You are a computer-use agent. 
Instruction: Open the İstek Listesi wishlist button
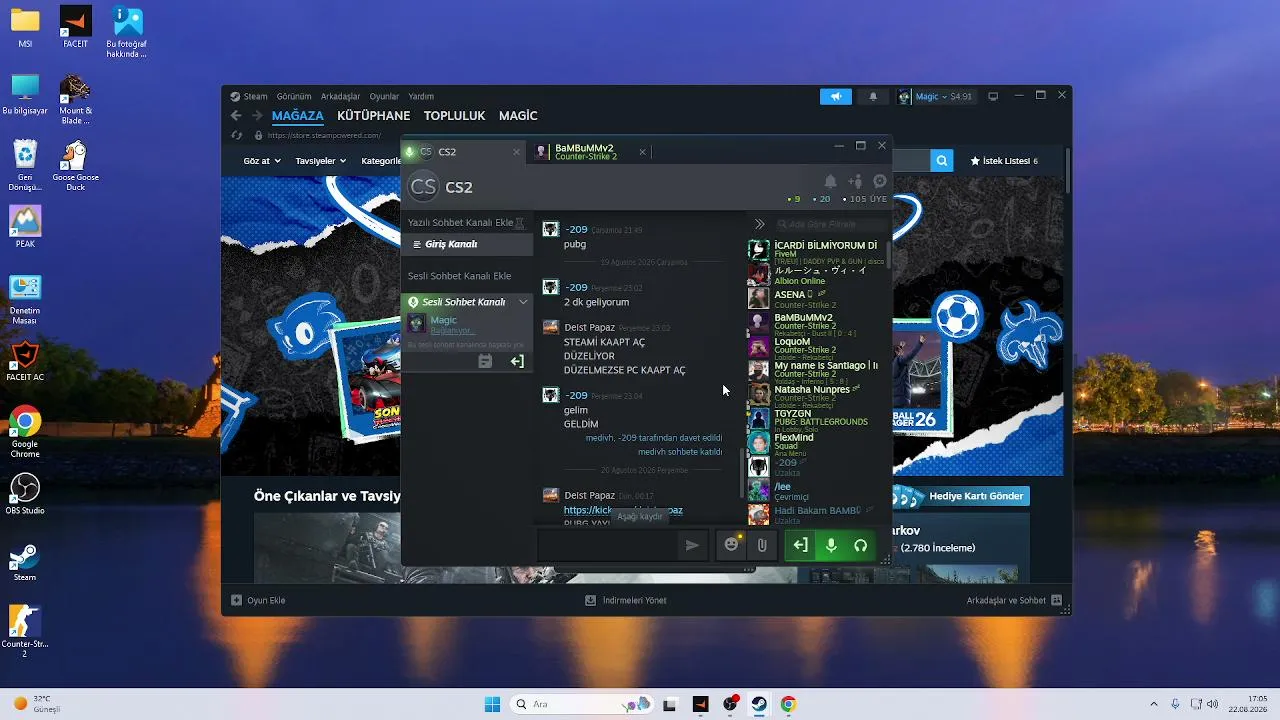(x=1003, y=160)
